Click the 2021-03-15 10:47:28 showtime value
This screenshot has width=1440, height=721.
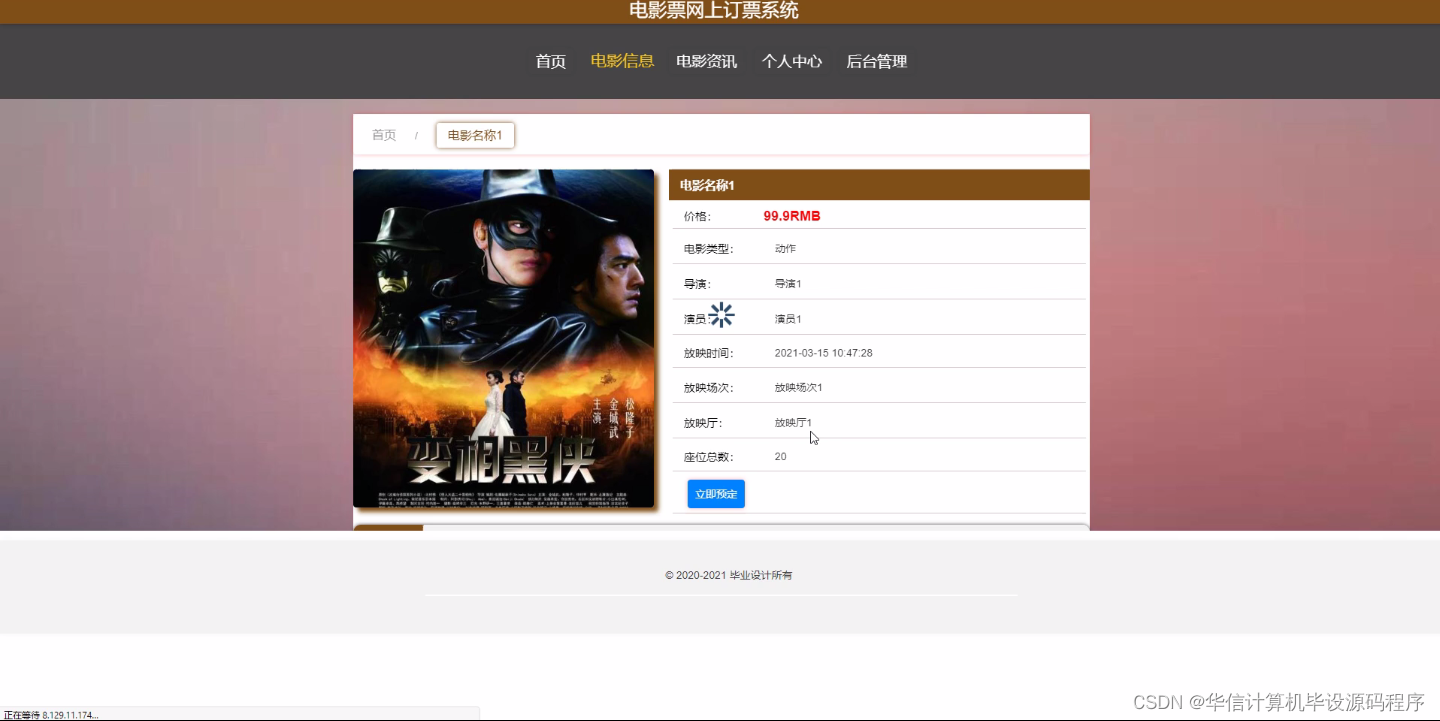click(x=824, y=353)
